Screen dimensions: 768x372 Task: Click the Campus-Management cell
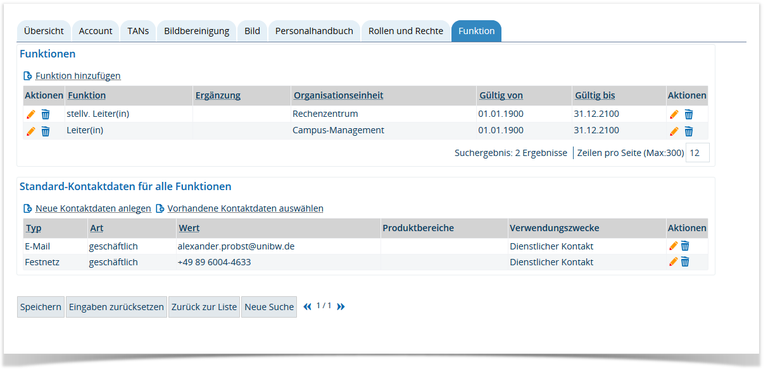pyautogui.click(x=338, y=131)
